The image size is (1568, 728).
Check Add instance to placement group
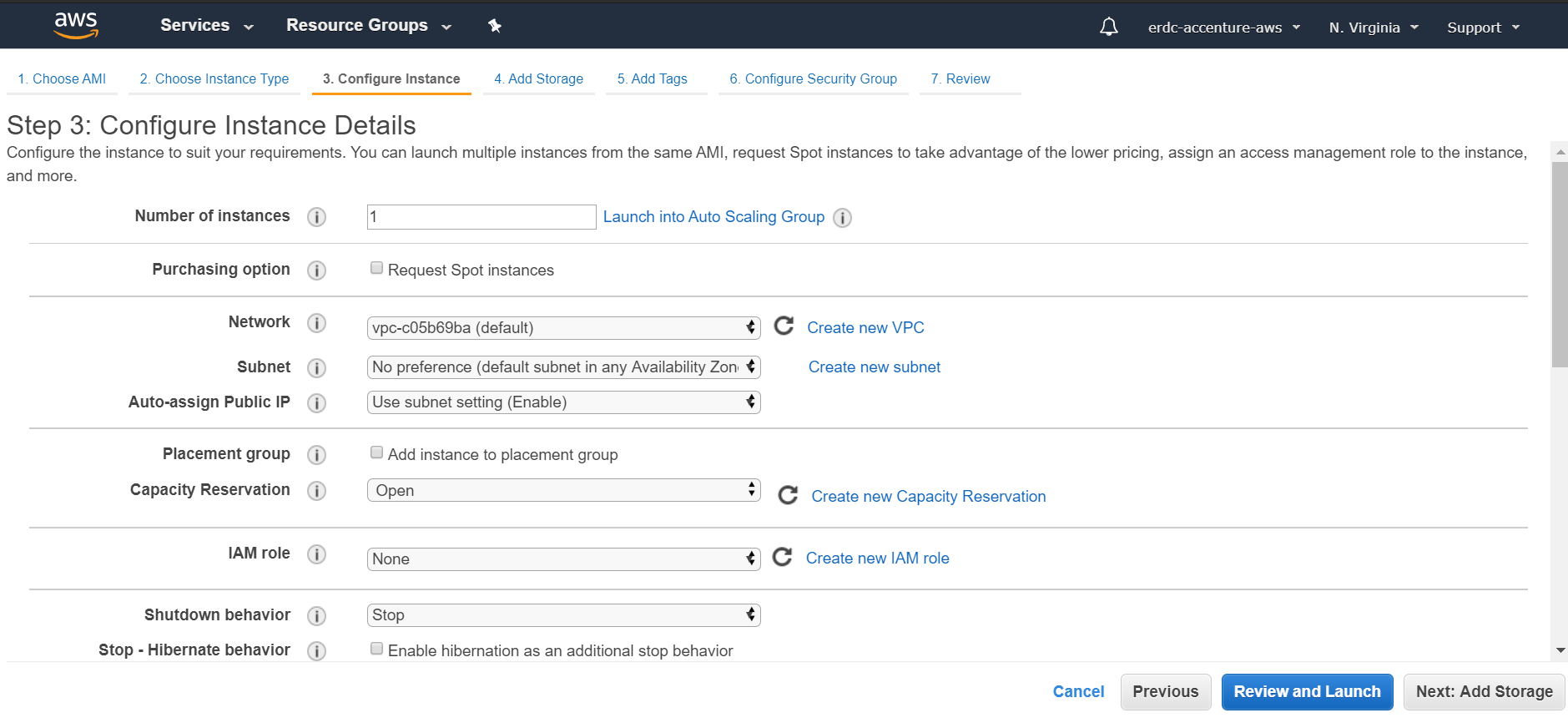coord(377,452)
